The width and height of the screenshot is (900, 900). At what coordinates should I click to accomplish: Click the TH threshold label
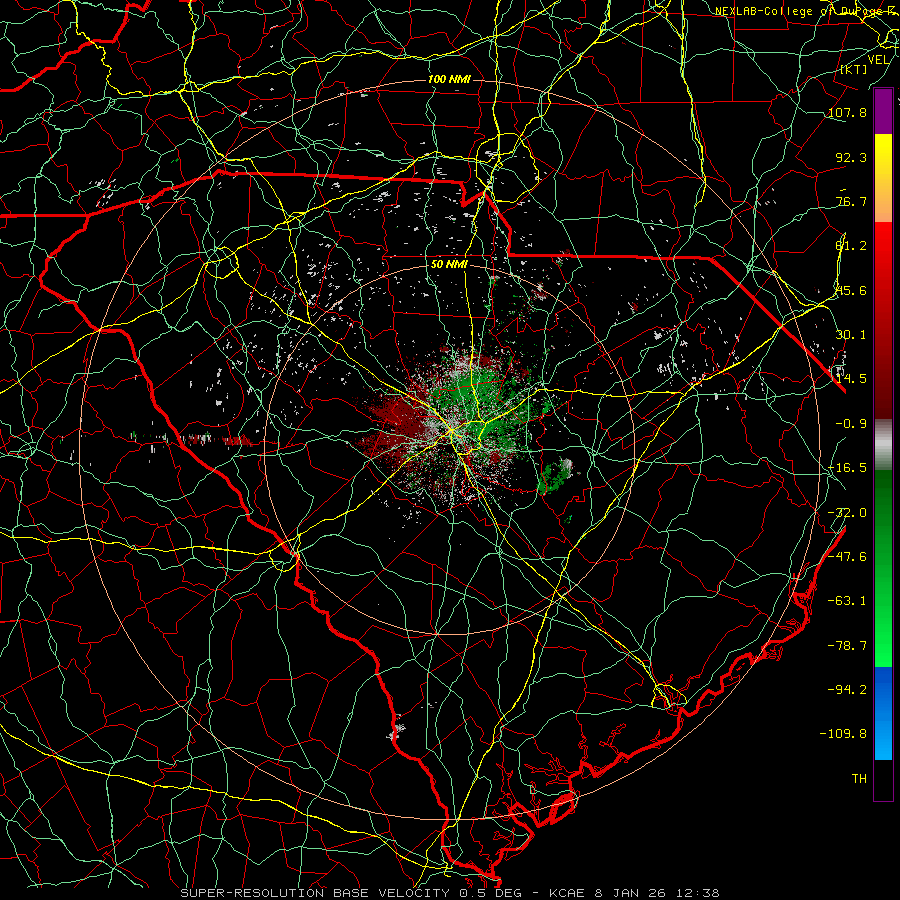click(859, 779)
